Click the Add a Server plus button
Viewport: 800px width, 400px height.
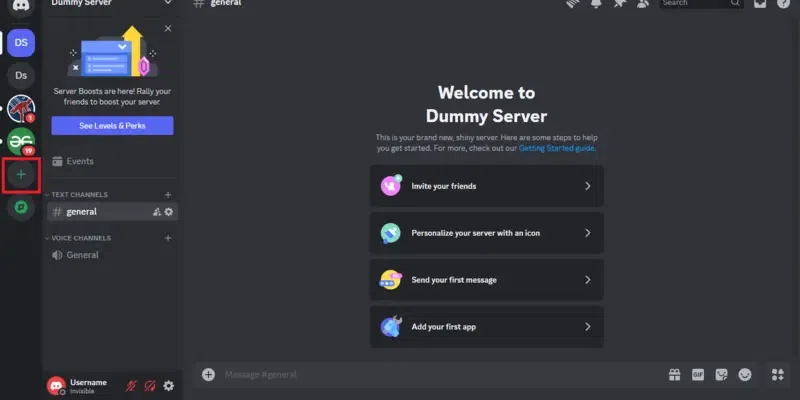[x=21, y=174]
